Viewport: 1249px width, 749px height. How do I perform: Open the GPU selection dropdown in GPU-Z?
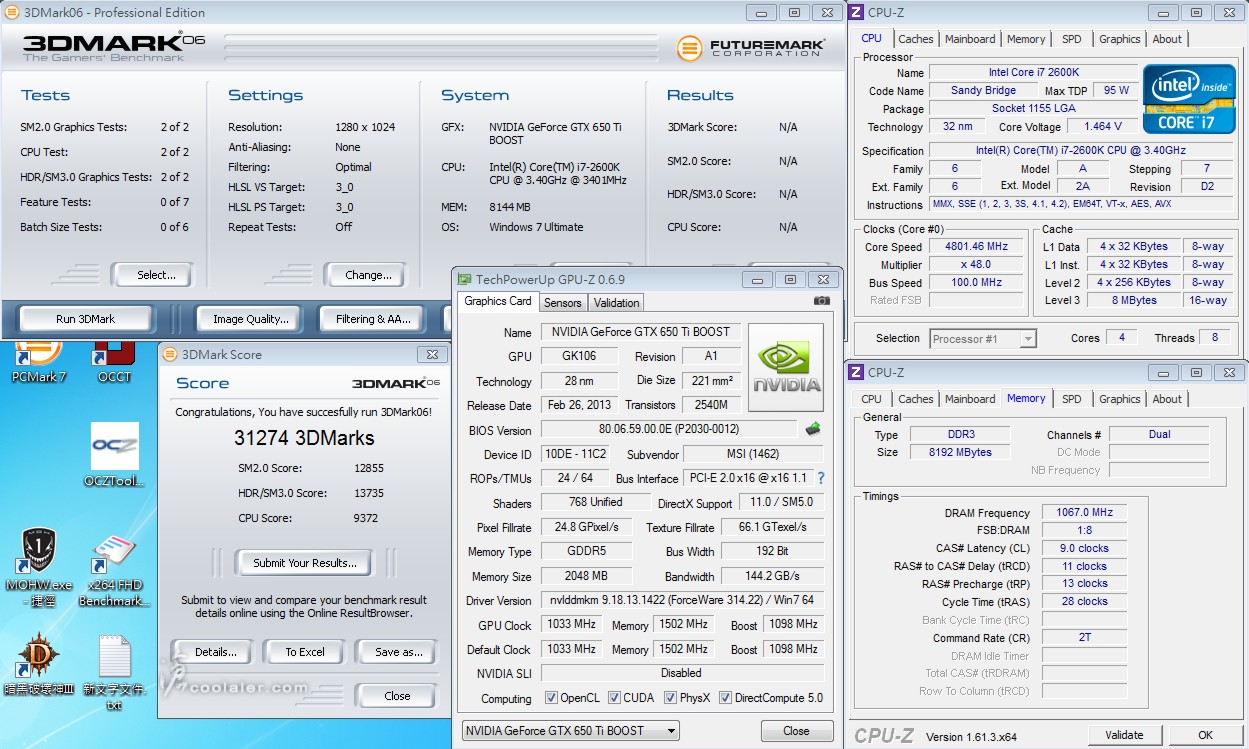click(571, 731)
